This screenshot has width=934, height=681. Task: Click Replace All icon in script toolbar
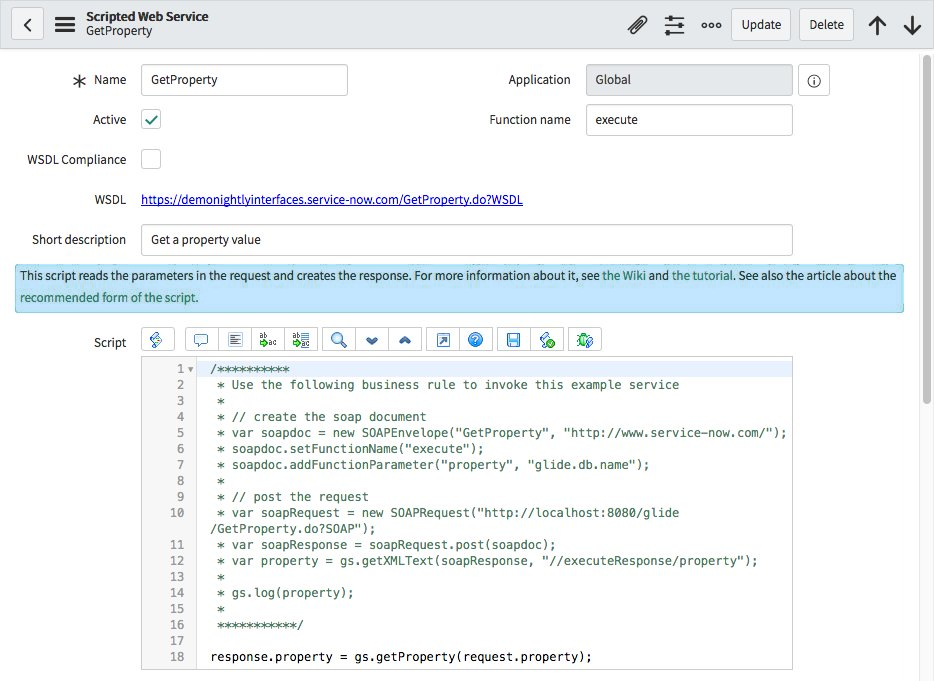301,340
